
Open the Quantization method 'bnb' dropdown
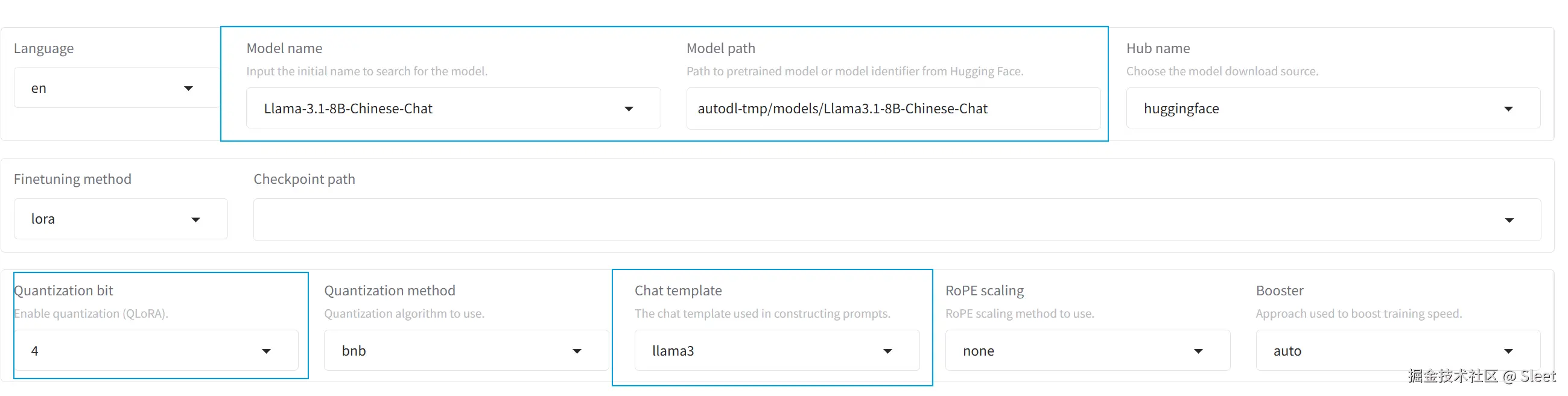pyautogui.click(x=451, y=350)
